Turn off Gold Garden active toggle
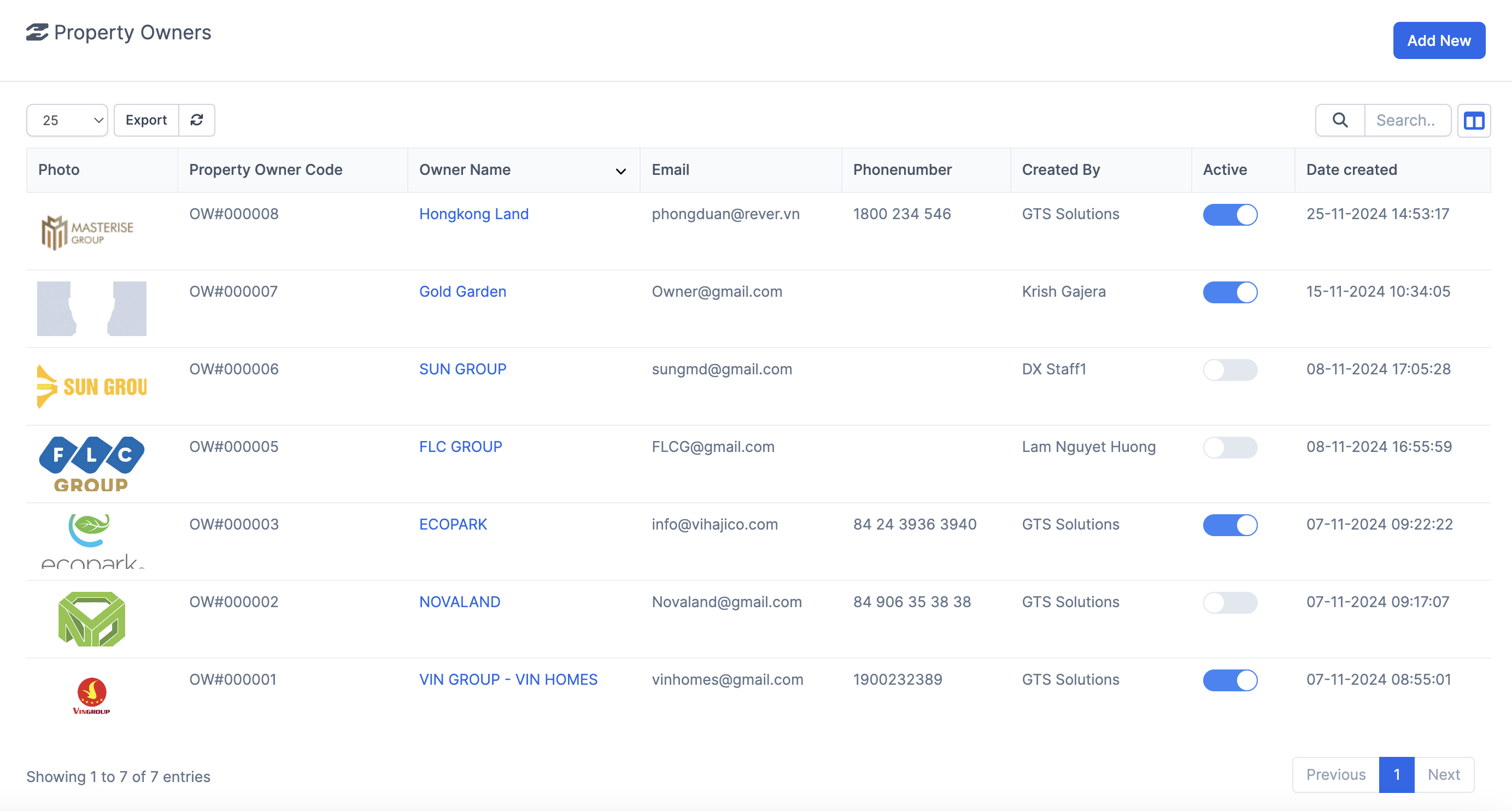1512x811 pixels. point(1230,292)
